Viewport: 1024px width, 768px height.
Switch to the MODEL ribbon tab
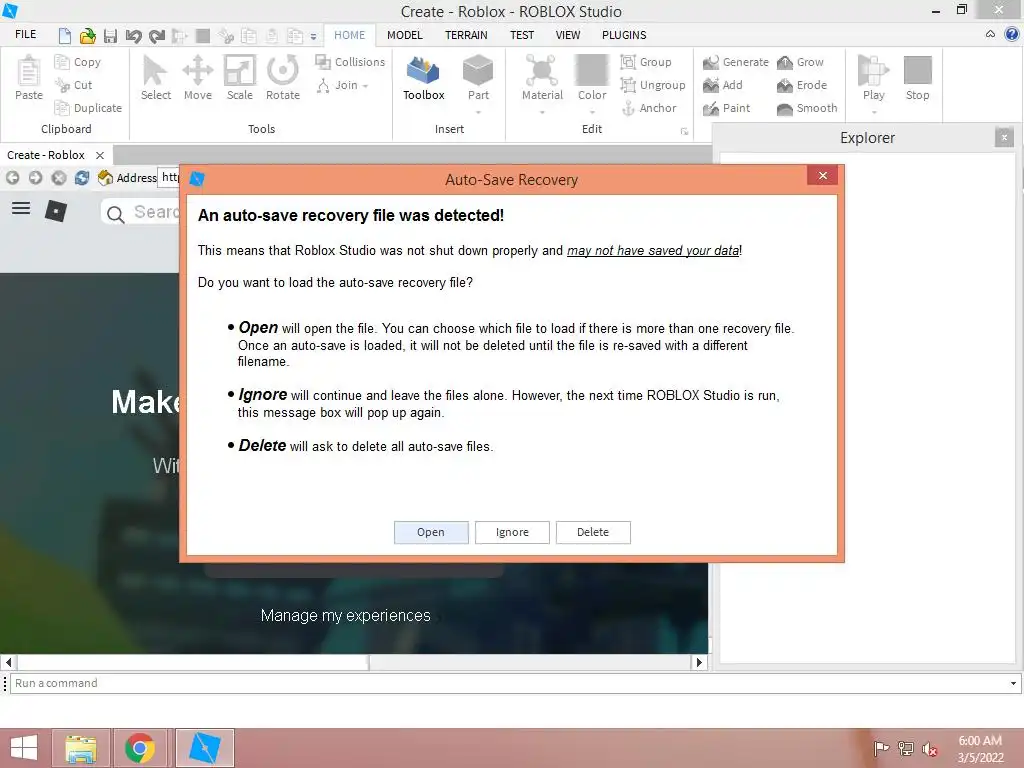tap(405, 35)
